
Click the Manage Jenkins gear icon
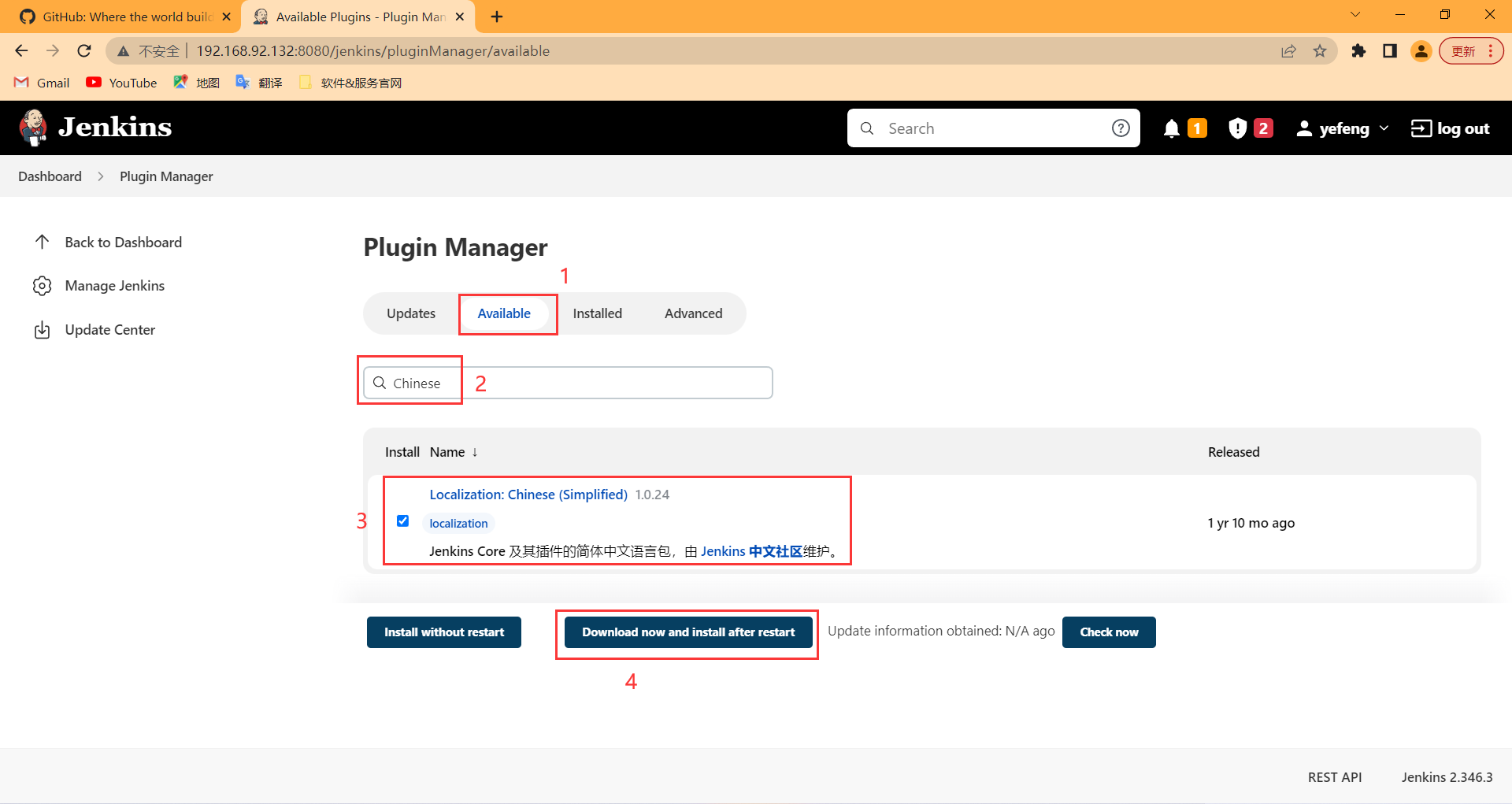click(43, 286)
